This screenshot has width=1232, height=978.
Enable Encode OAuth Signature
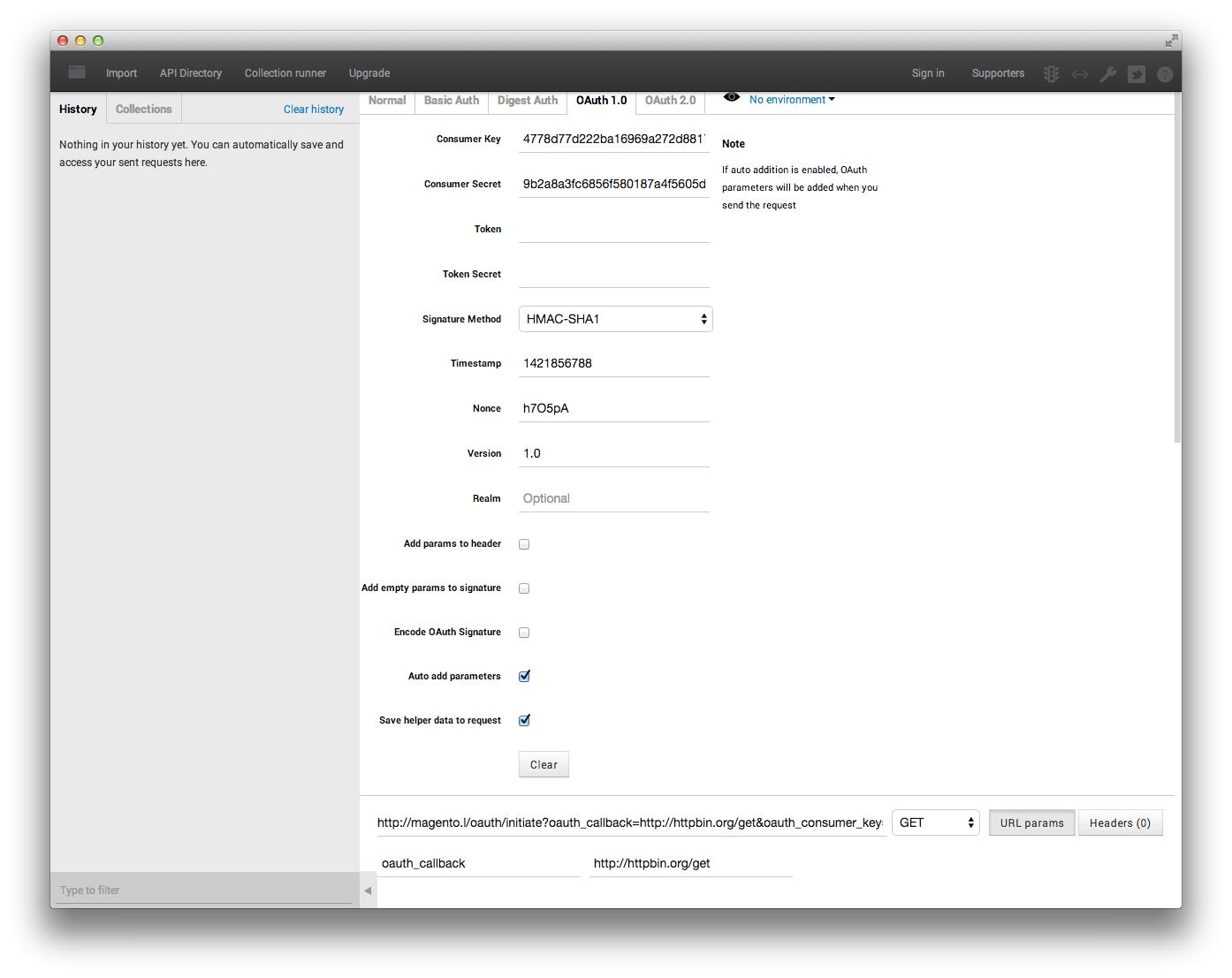point(524,632)
